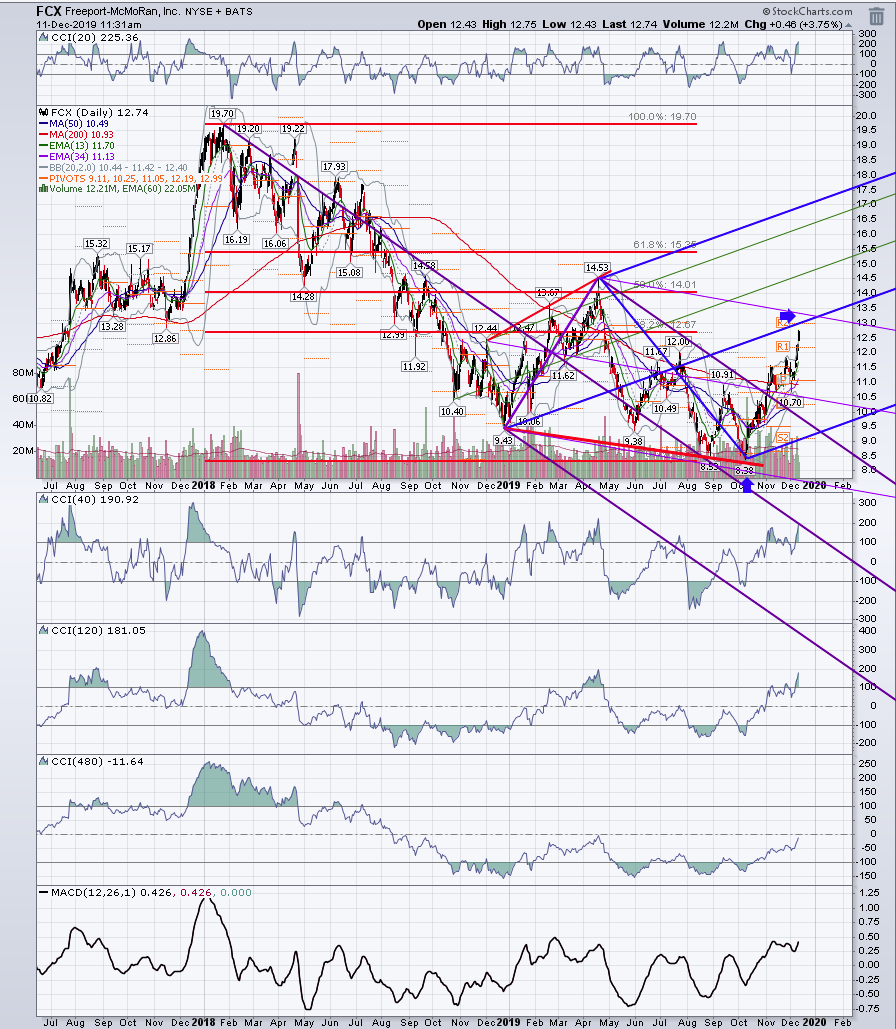Click the CCI(120) 181.05 indicator label
This screenshot has height=1029, width=896.
(98, 631)
